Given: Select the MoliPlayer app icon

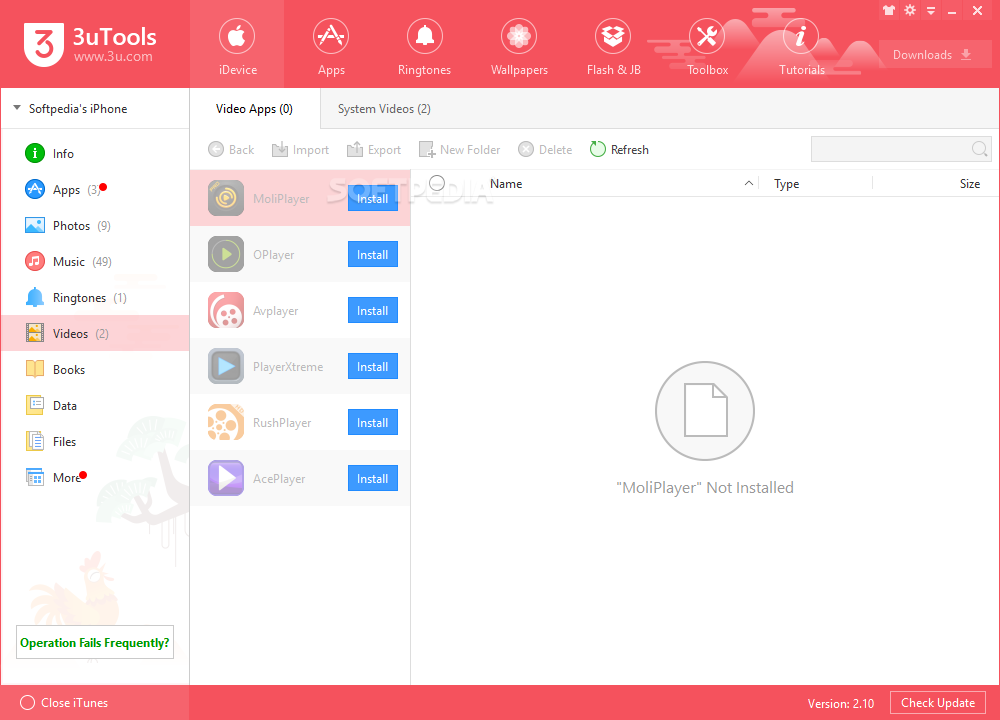Looking at the screenshot, I should click(x=226, y=198).
